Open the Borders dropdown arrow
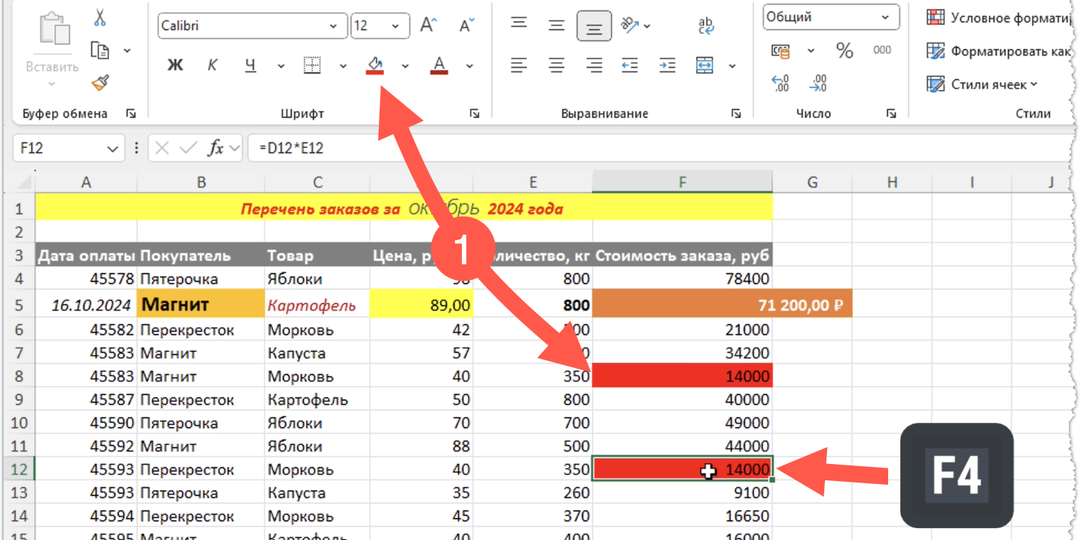This screenshot has height=540, width=1080. click(x=343, y=66)
